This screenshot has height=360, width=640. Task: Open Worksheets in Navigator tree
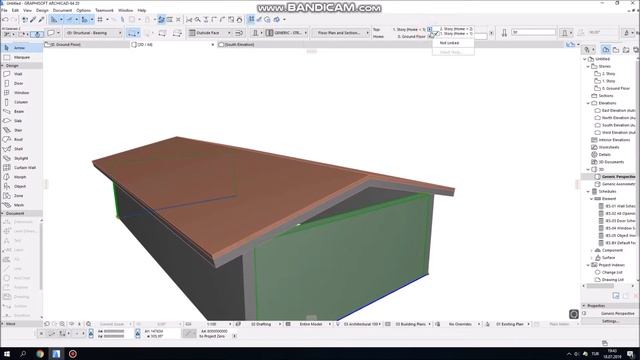point(609,147)
